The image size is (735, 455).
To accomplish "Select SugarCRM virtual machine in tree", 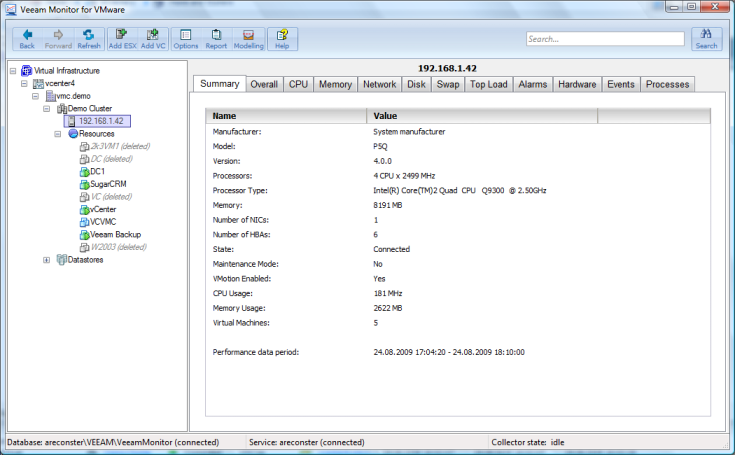I will 105,184.
